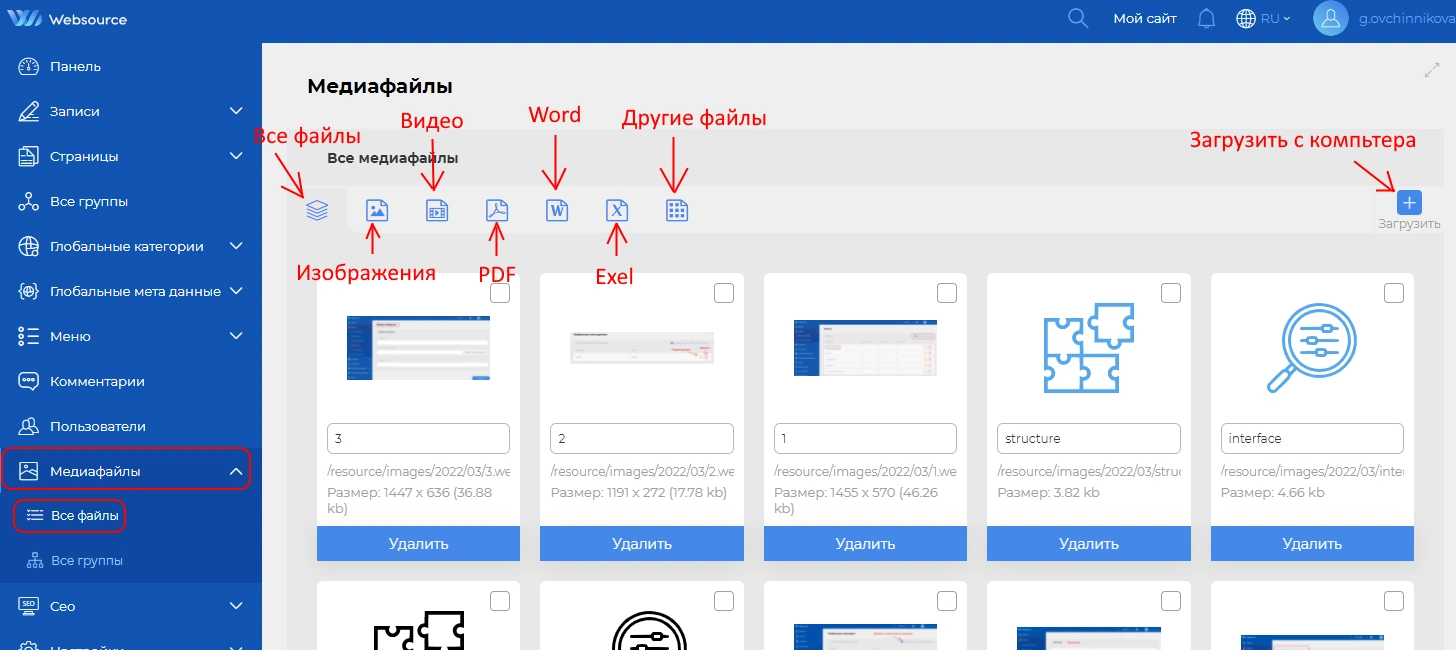1456x650 pixels.
Task: Open notifications bell icon
Action: pyautogui.click(x=1207, y=18)
